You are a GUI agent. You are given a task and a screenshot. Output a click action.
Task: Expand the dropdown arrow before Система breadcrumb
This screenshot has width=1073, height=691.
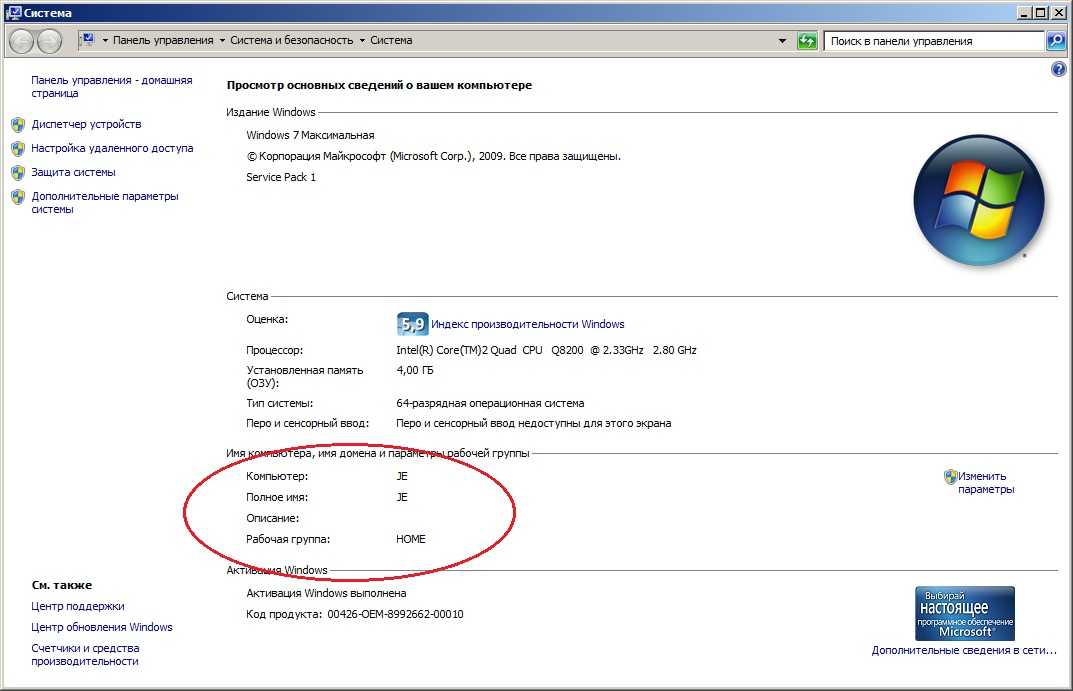tap(363, 41)
